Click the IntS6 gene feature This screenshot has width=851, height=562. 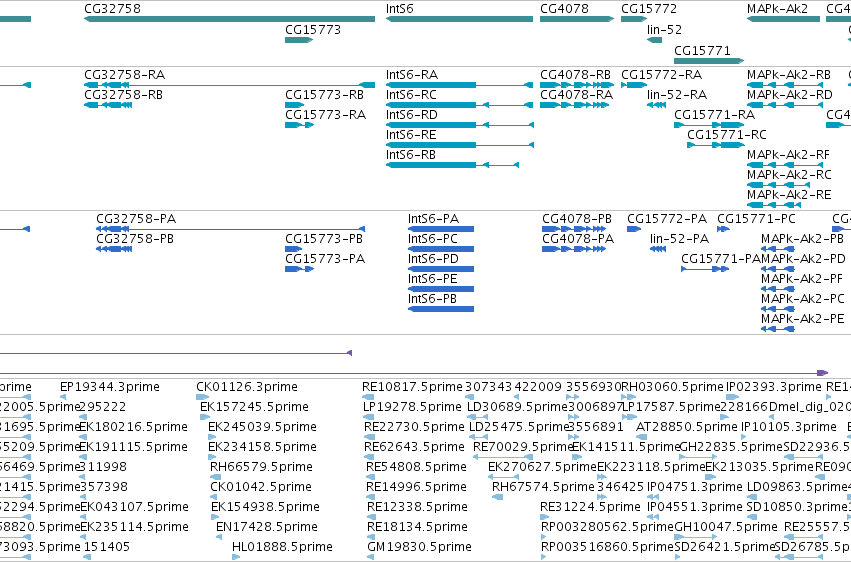[459, 19]
